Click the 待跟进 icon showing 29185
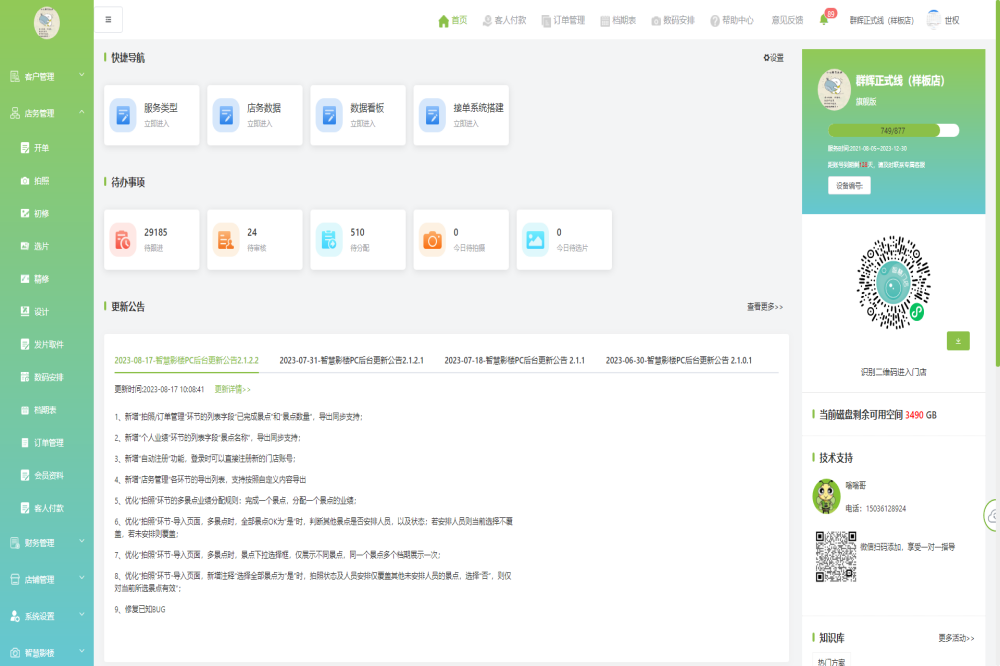 [123, 239]
